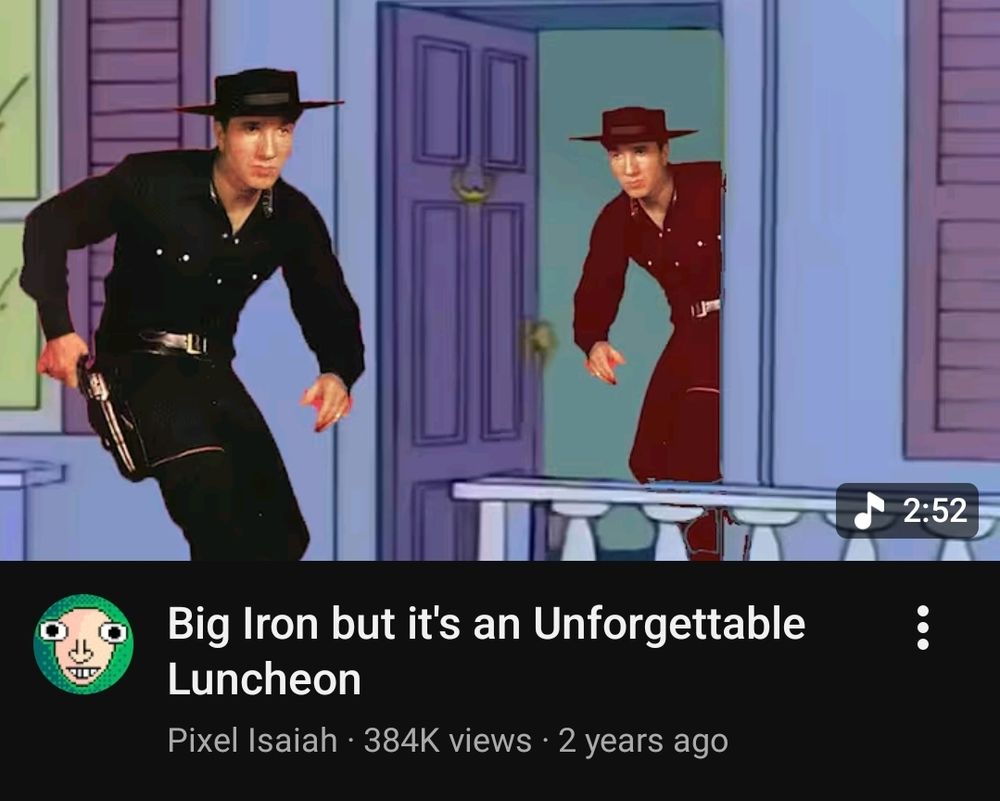Click the 2:52 duration label
1000x801 pixels.
click(935, 511)
